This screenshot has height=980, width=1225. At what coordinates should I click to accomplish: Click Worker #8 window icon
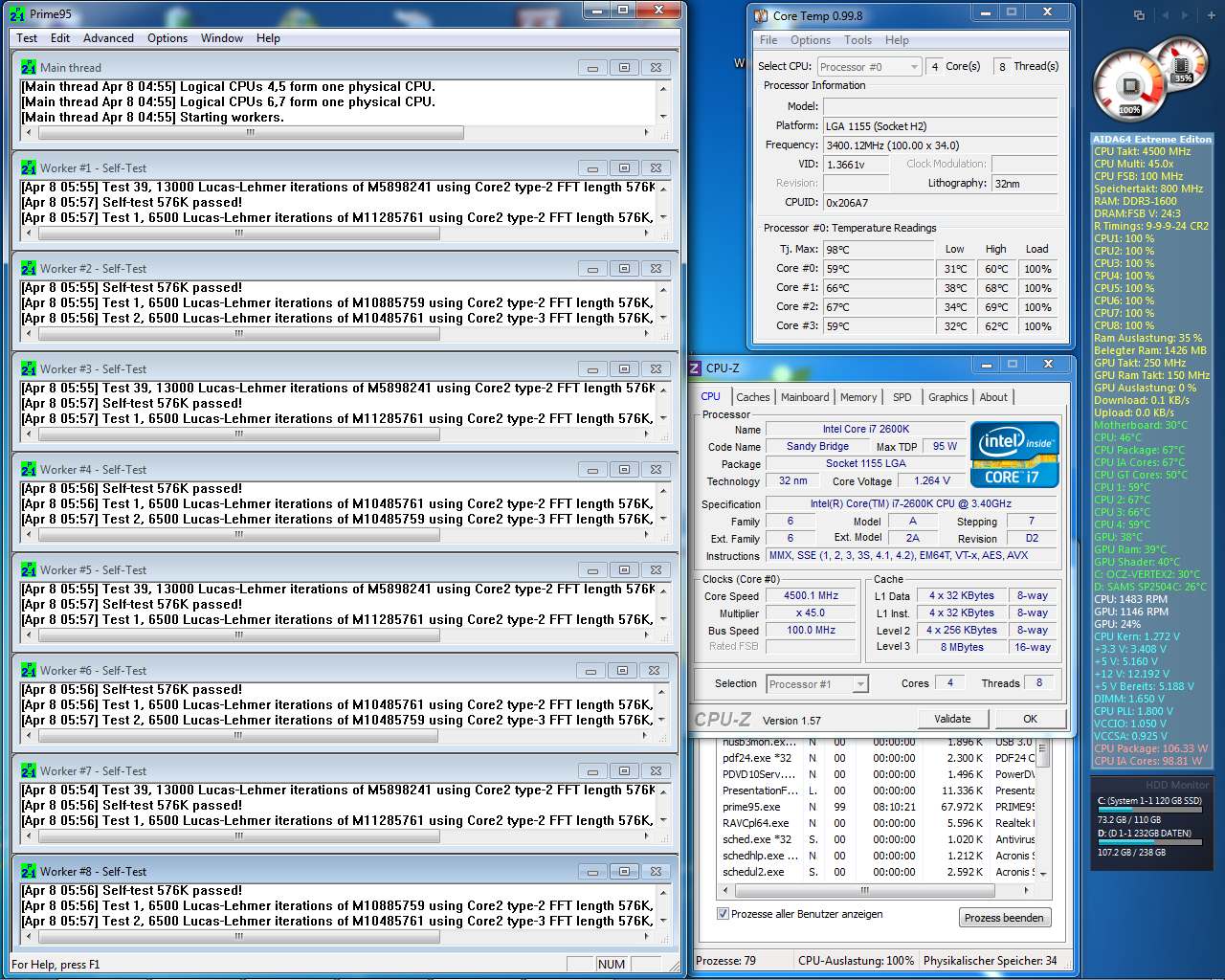[29, 871]
